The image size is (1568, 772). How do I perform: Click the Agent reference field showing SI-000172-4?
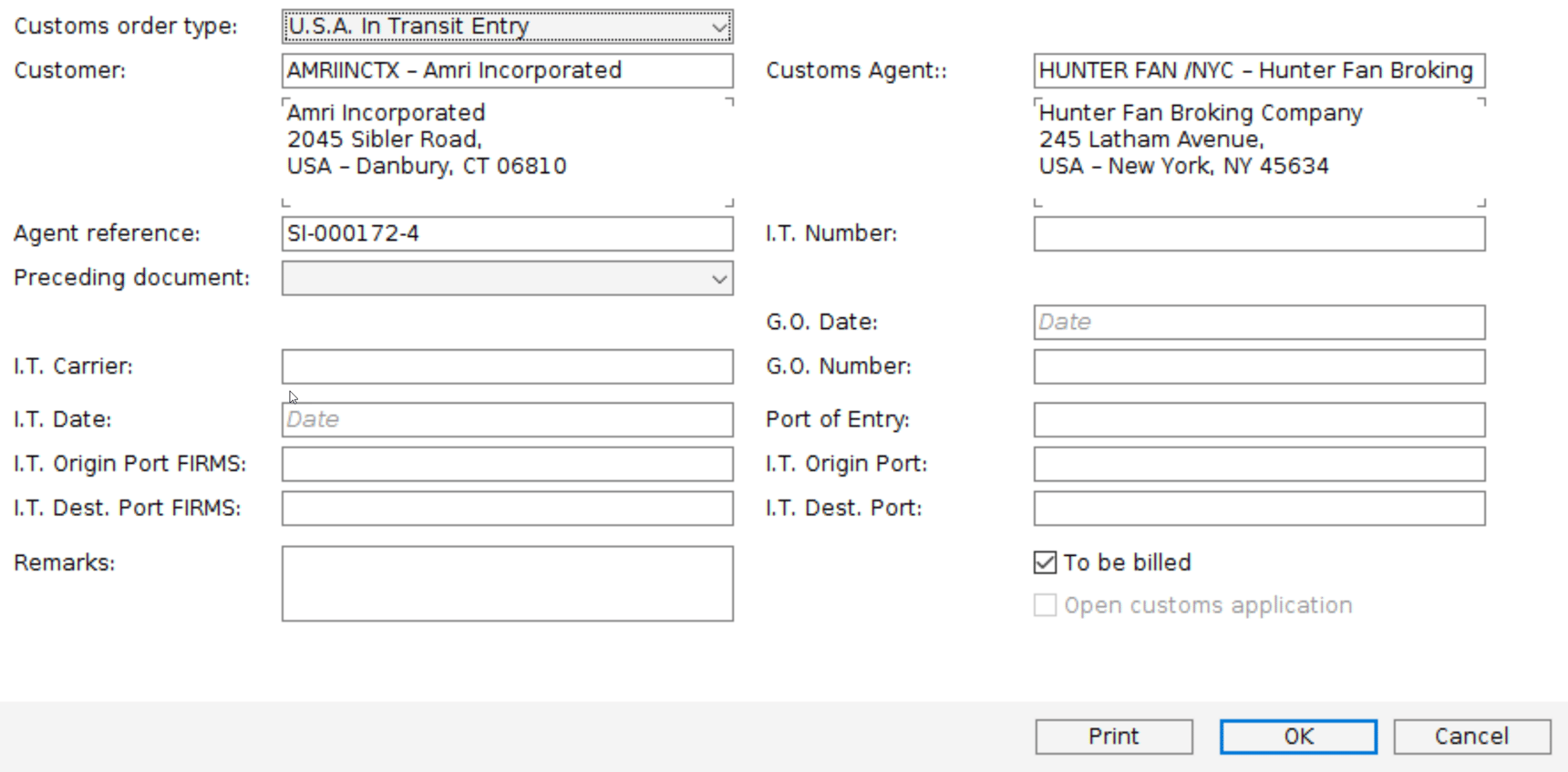pos(507,233)
